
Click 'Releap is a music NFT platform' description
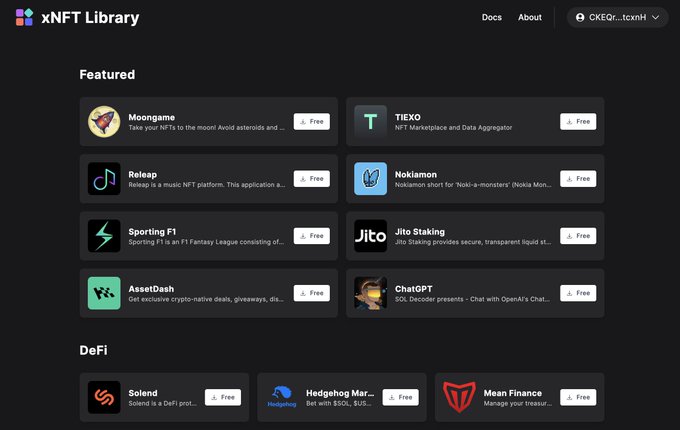pos(206,185)
